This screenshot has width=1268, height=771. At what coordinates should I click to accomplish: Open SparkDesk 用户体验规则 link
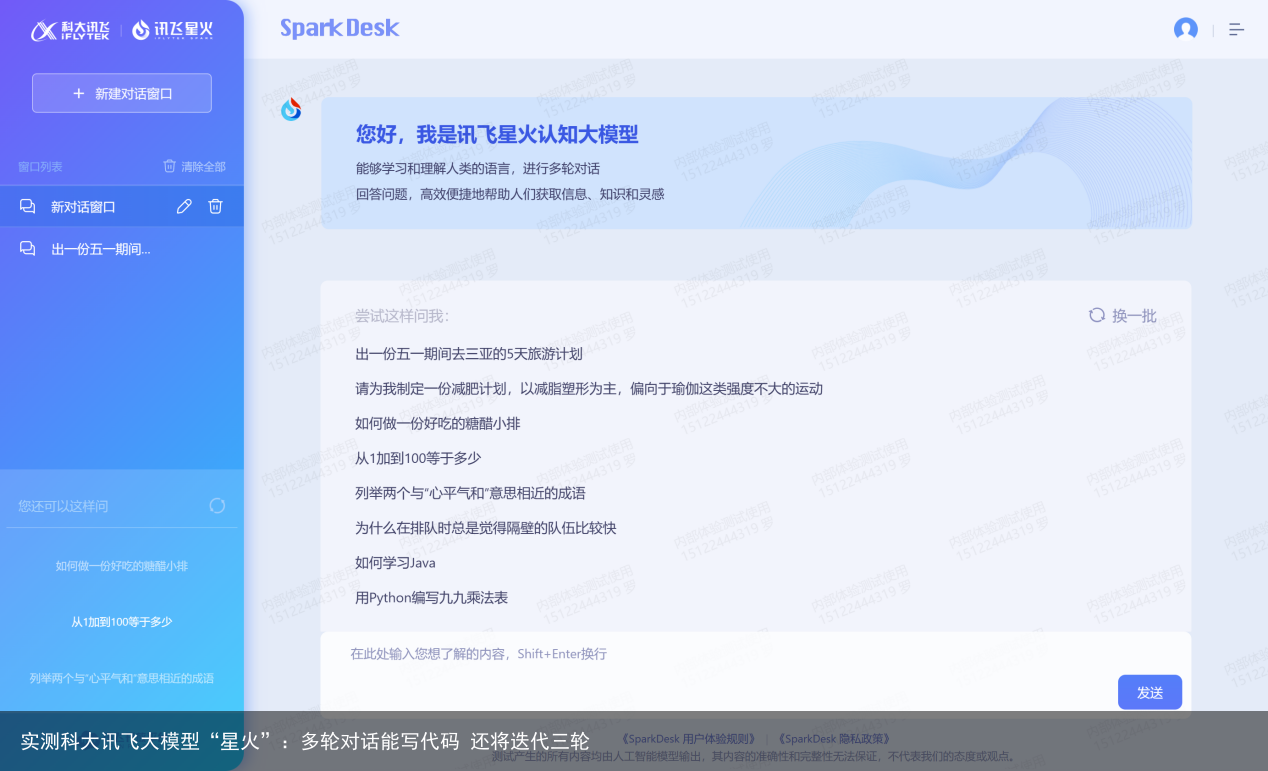[689, 739]
